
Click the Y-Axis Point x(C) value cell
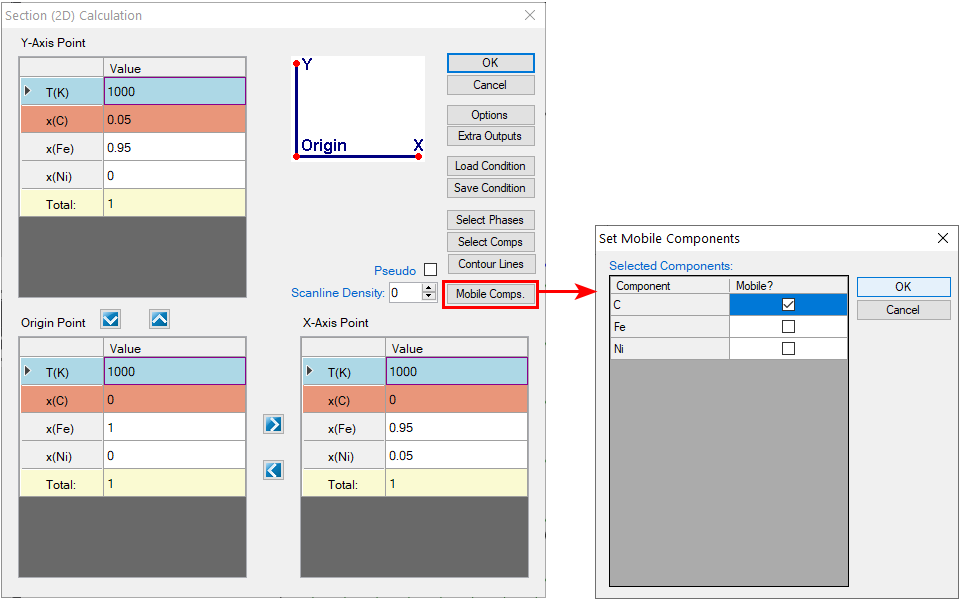pos(174,120)
